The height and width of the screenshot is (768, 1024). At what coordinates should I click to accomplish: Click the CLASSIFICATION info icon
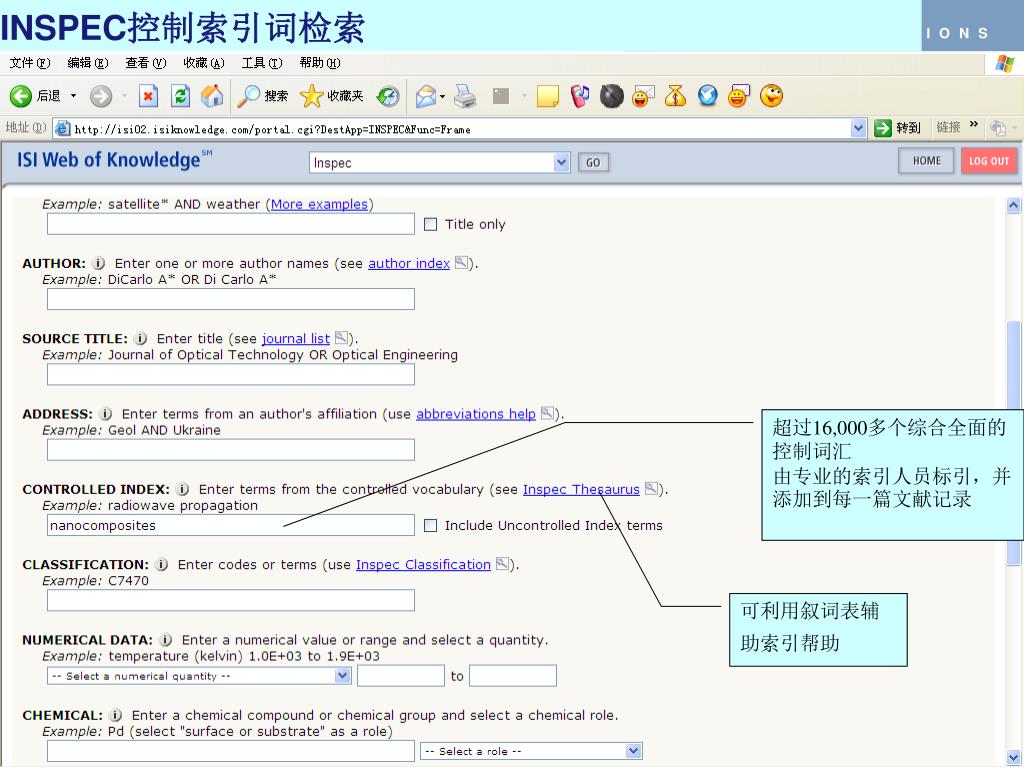click(161, 564)
